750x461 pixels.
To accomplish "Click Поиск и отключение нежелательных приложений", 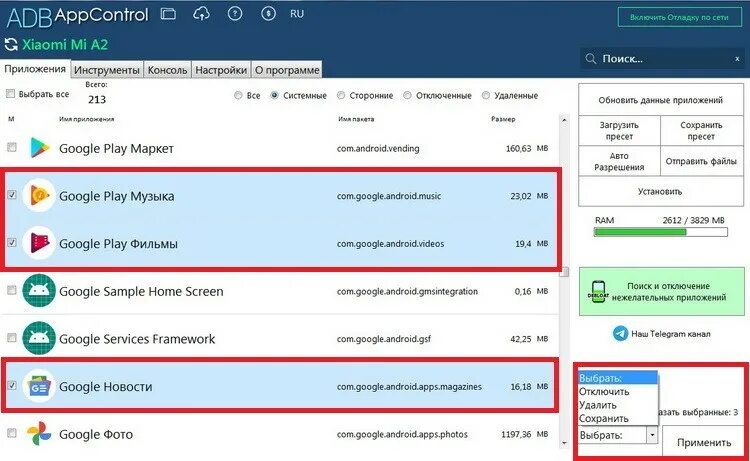I will click(662, 291).
